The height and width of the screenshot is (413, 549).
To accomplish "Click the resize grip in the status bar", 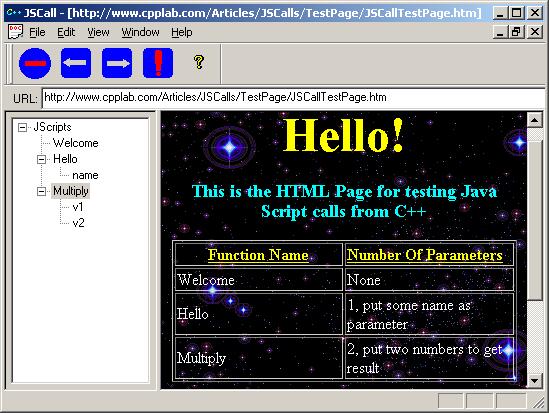I will coord(538,402).
